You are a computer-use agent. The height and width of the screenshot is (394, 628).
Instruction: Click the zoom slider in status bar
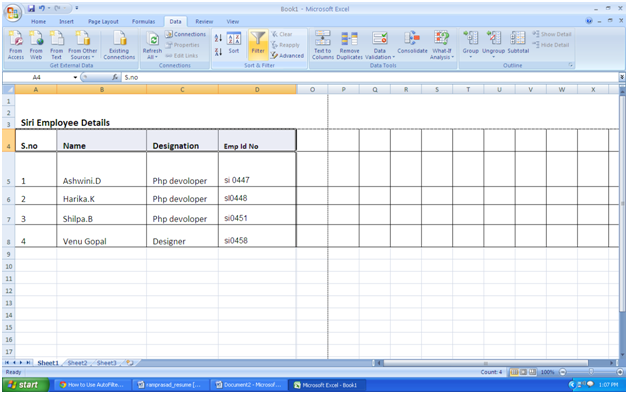[591, 372]
